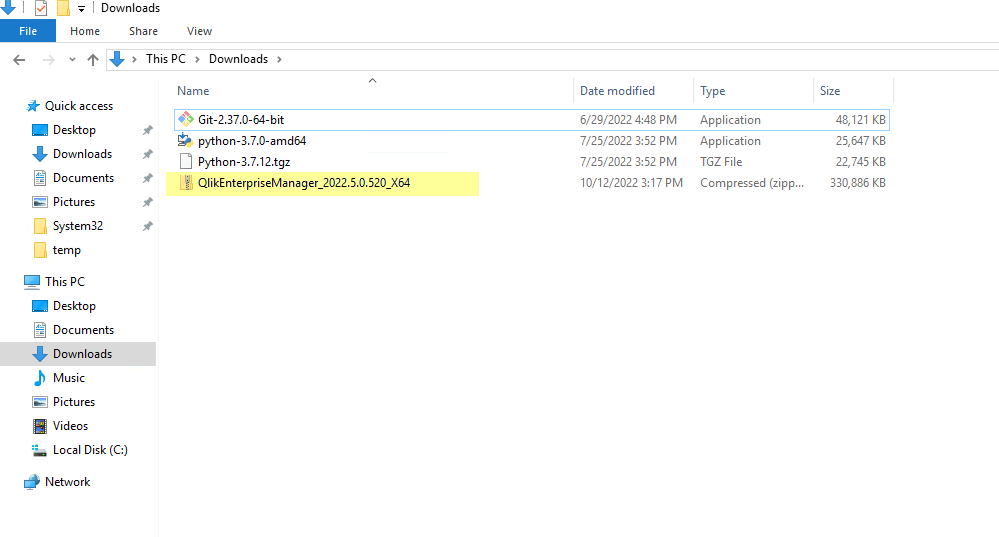
Task: Select the python-3.7.0-amd64 installer icon
Action: 185,140
